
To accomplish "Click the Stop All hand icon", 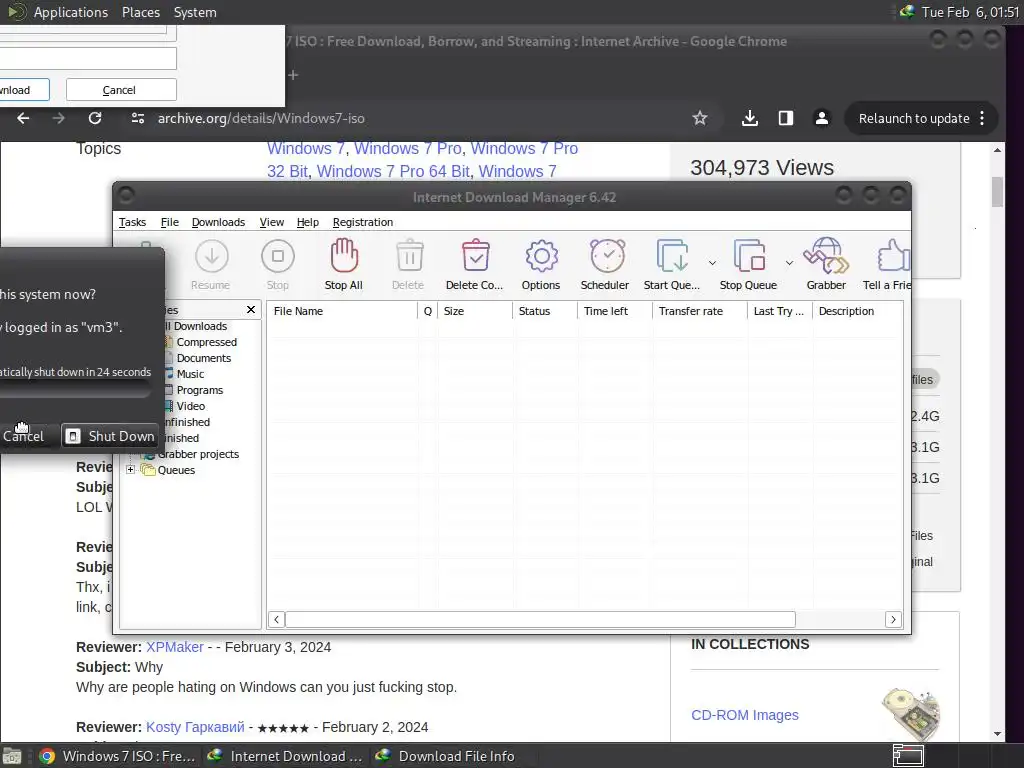I will [x=344, y=255].
